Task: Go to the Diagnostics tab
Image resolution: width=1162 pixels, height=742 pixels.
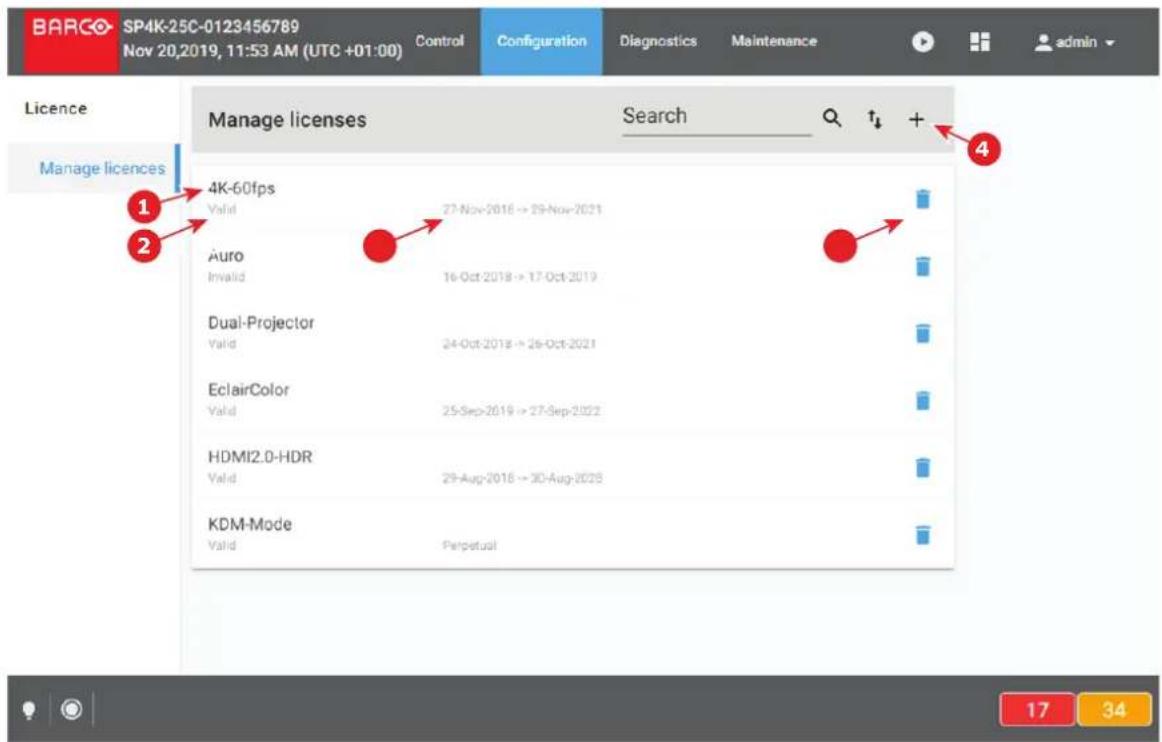Action: 658,42
